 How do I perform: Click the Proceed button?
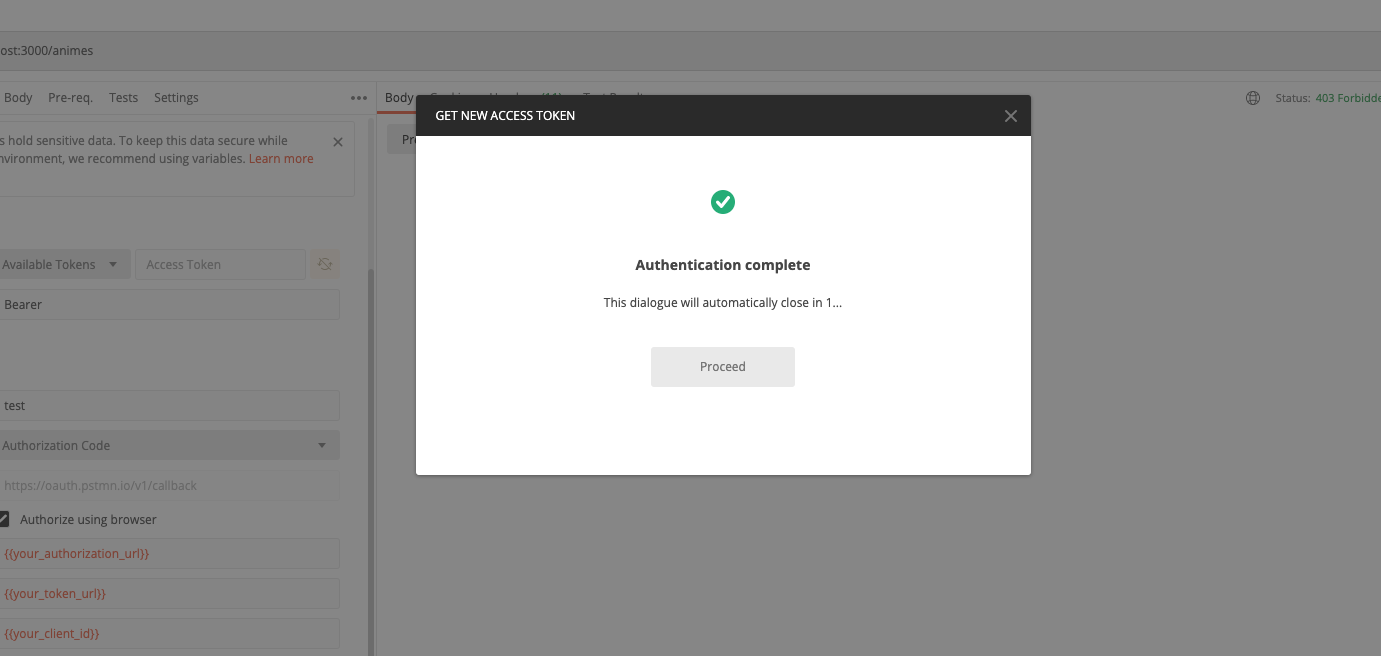pos(722,367)
